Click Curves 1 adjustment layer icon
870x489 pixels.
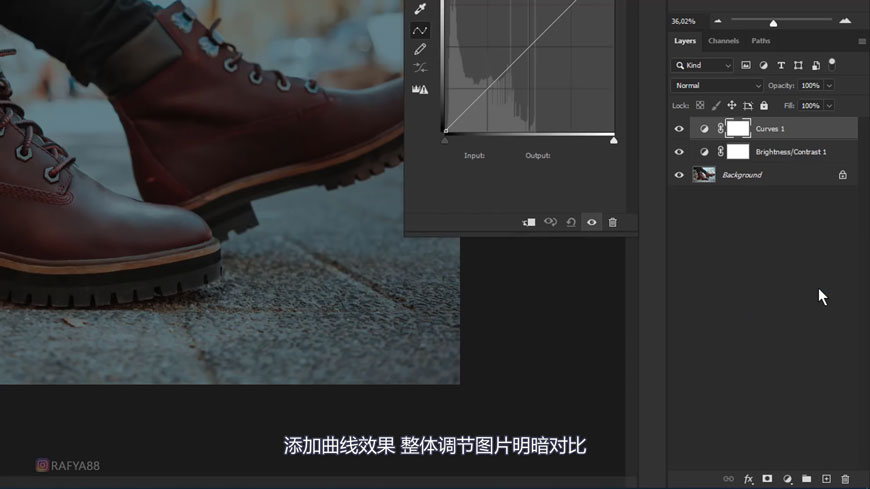point(704,129)
